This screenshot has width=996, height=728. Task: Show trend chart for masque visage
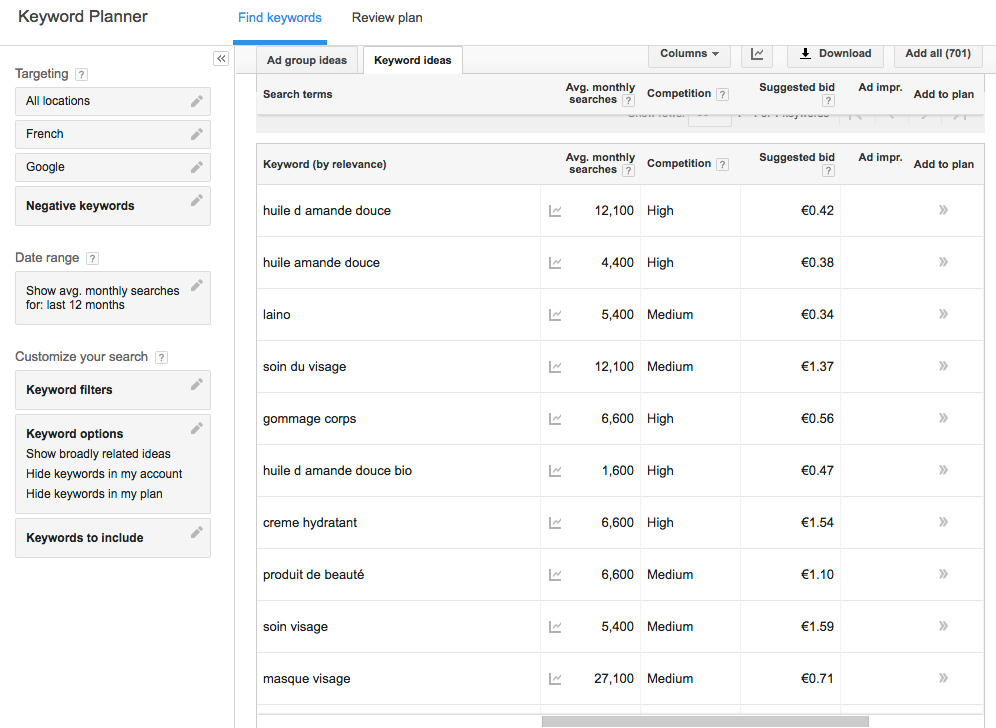[x=555, y=679]
